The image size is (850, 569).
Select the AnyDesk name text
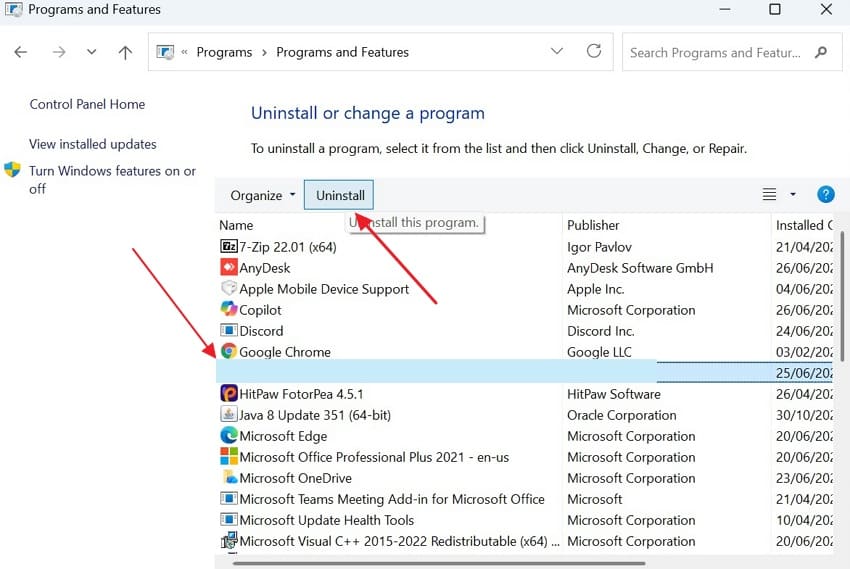265,268
